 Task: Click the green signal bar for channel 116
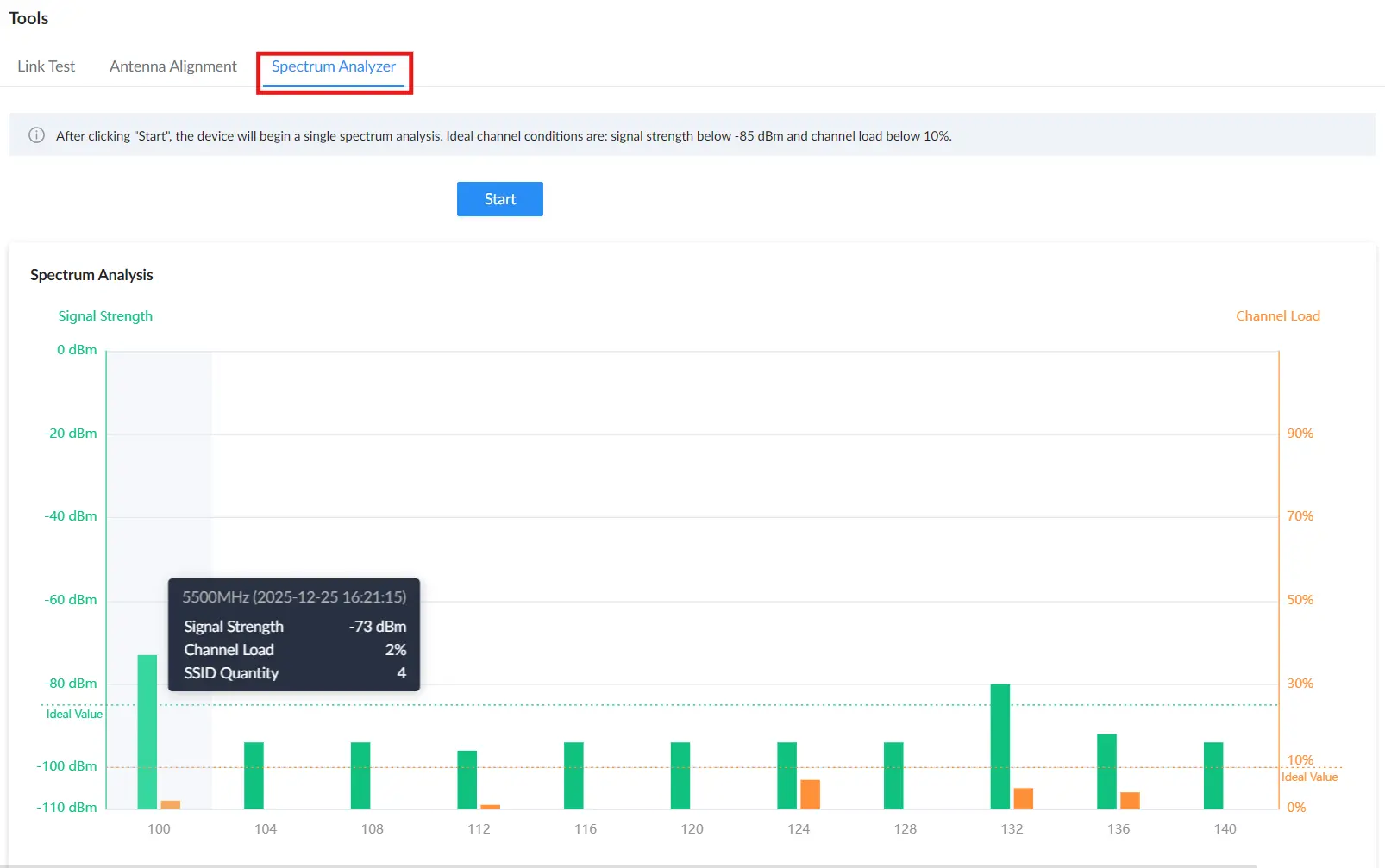click(x=573, y=776)
